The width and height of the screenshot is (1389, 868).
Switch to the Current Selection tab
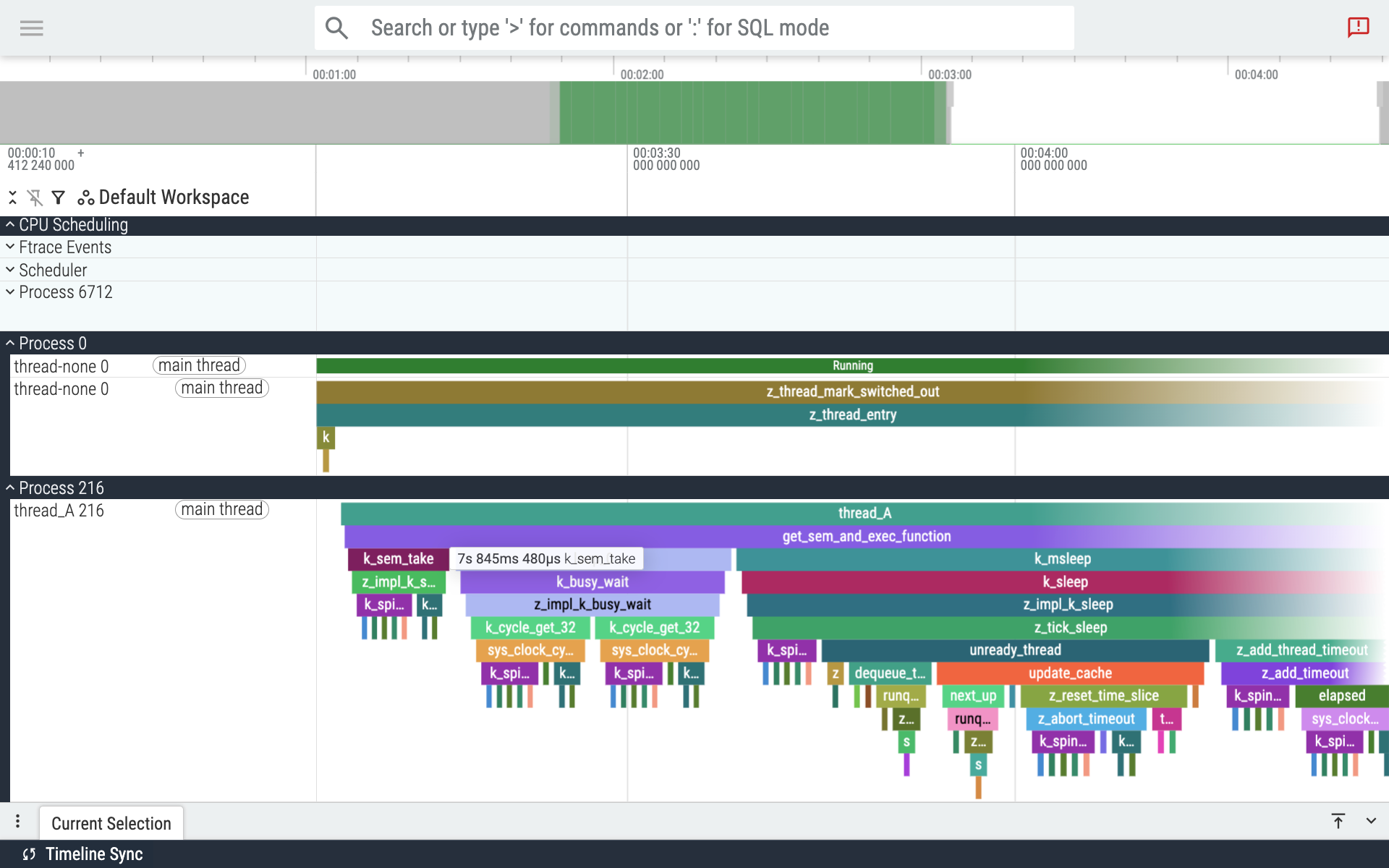[x=111, y=822]
